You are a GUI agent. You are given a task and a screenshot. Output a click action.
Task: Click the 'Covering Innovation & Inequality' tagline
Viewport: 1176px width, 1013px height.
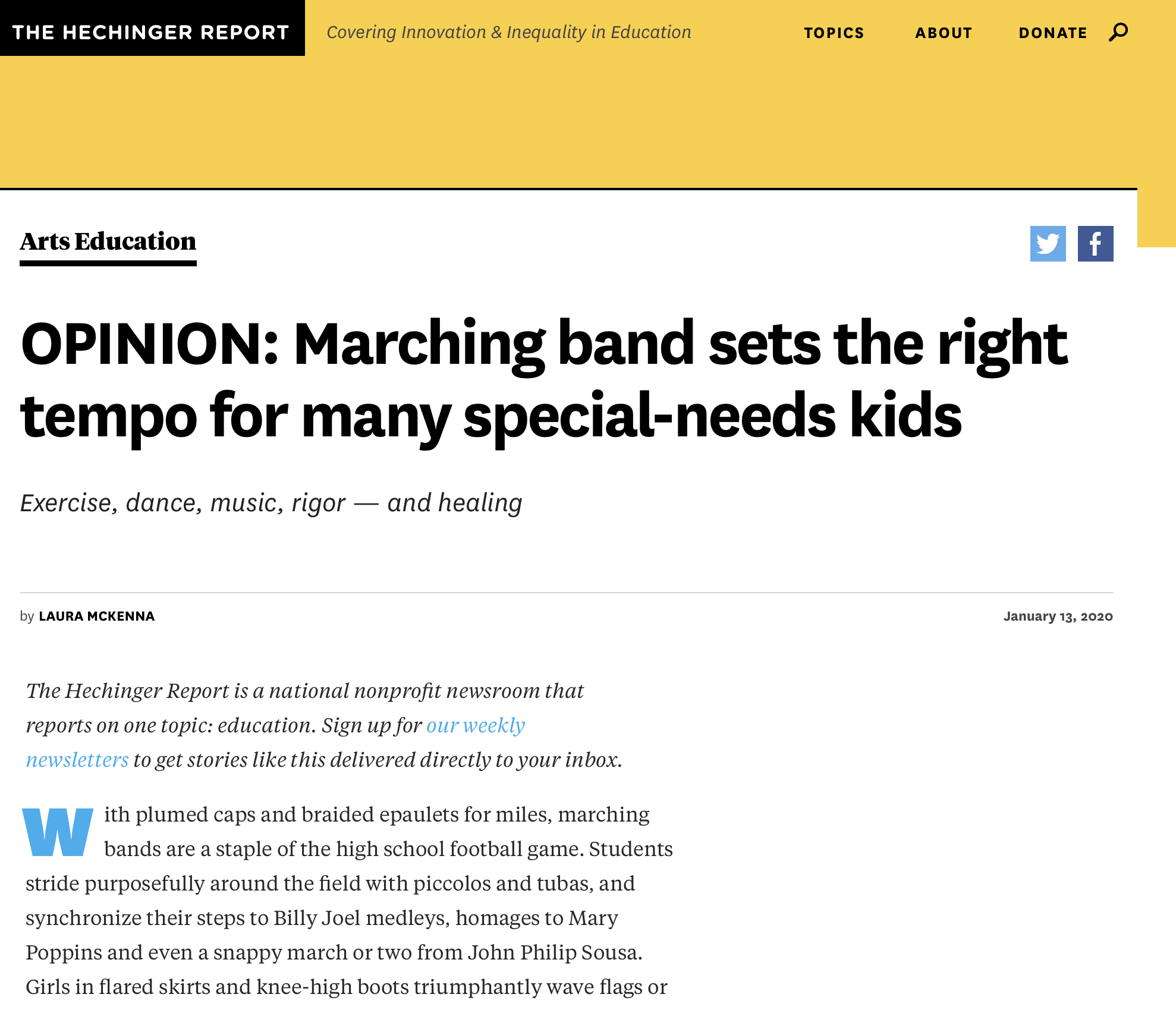point(509,32)
